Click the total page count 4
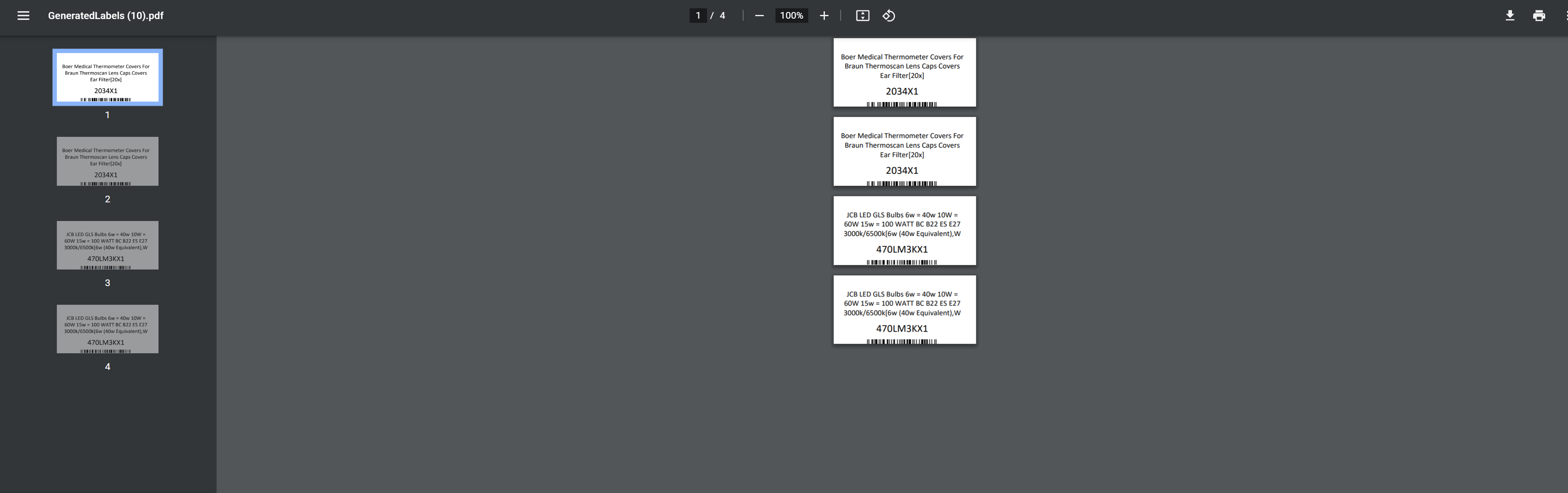 [722, 16]
